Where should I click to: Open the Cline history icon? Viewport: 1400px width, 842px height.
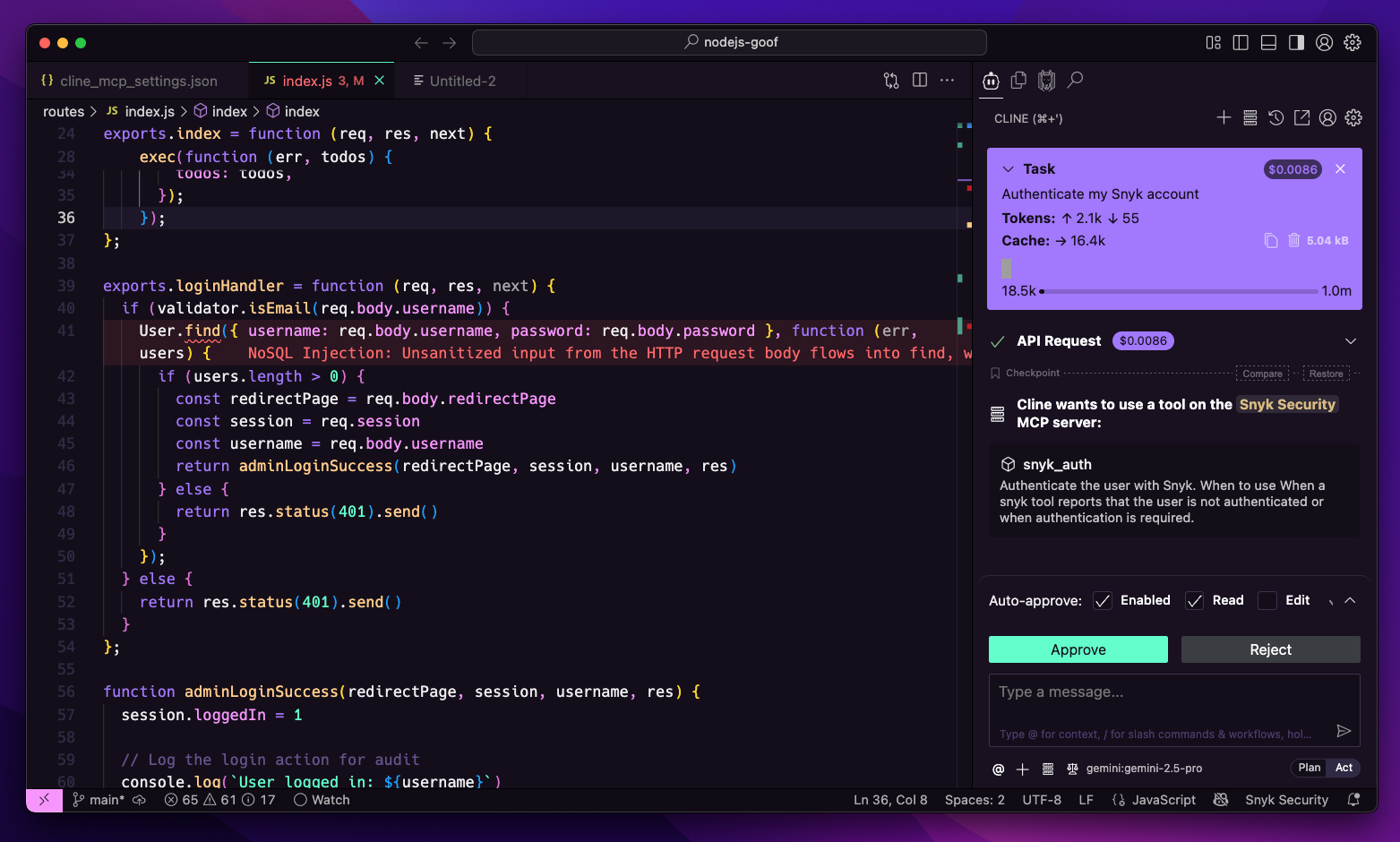pos(1275,118)
